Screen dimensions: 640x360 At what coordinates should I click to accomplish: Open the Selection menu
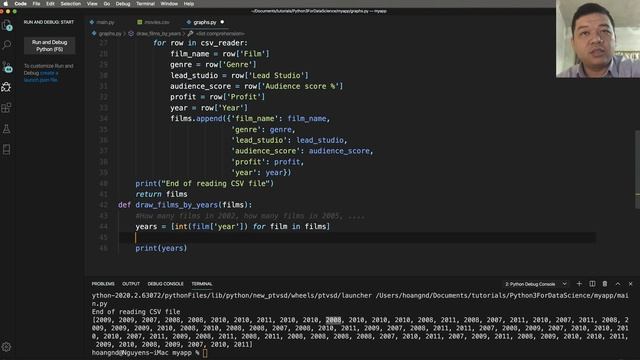(x=71, y=4)
